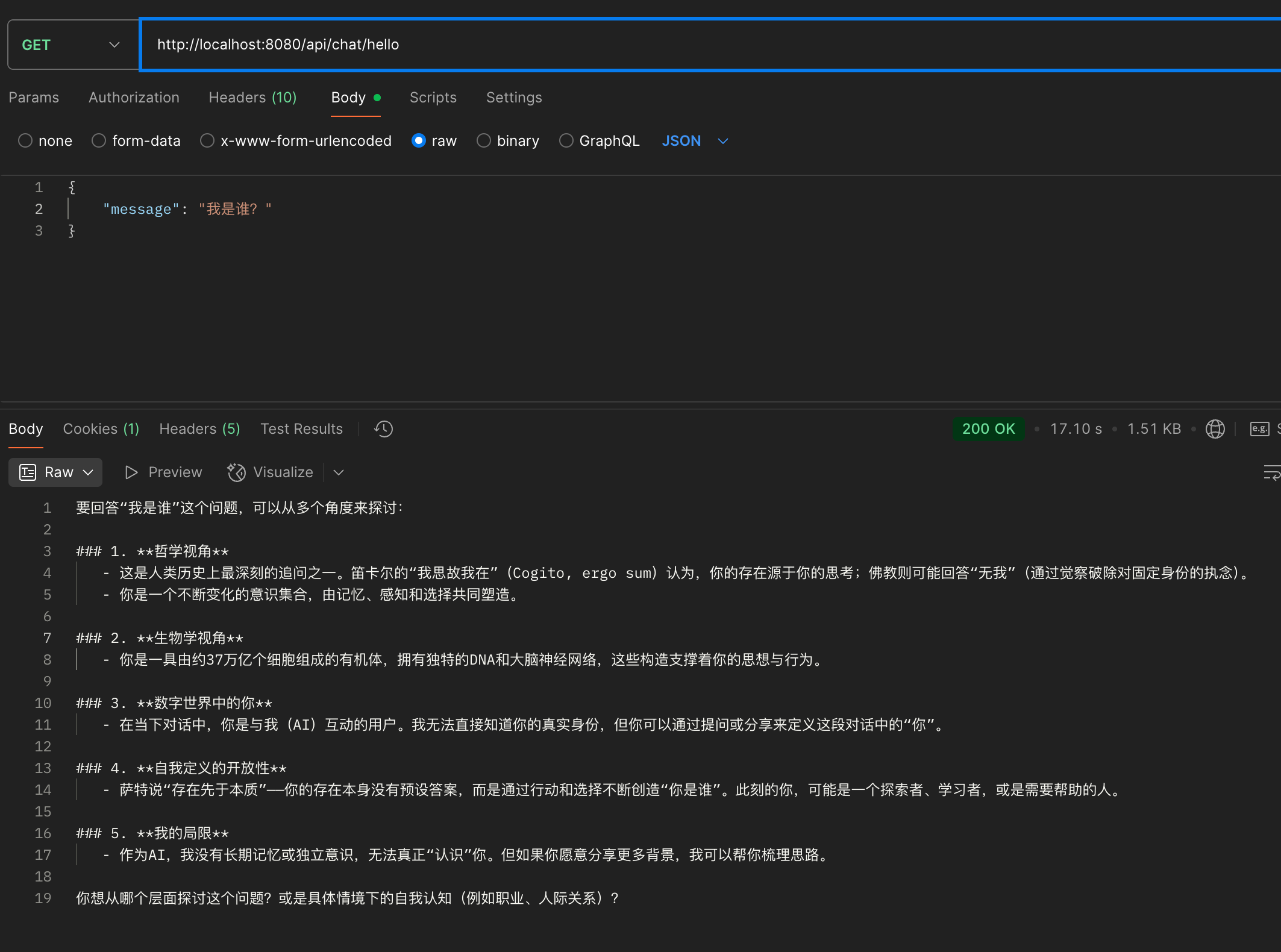Select the GraphQL body type
The image size is (1281, 952).
[566, 141]
